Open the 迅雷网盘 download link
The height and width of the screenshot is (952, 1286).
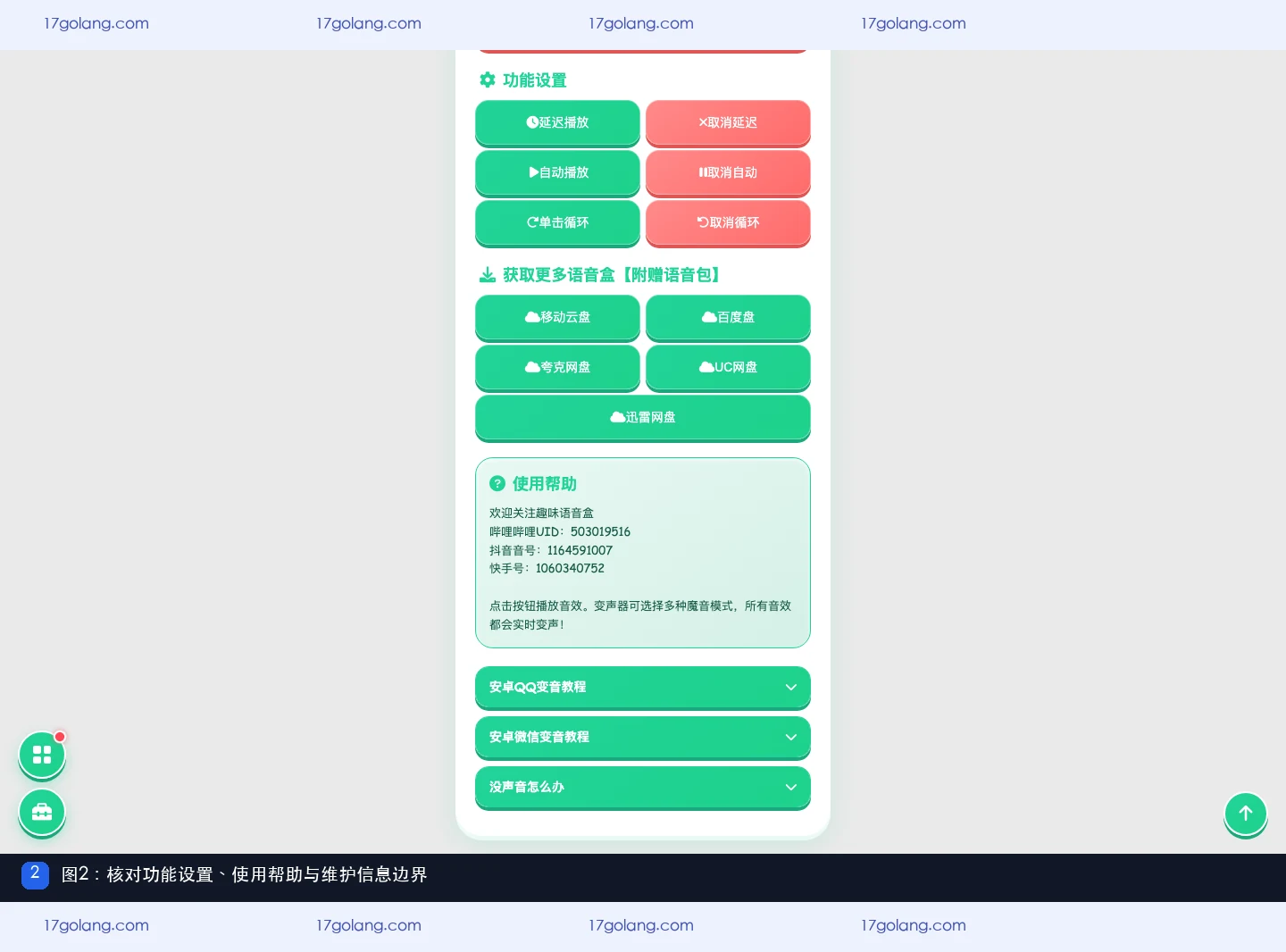coord(643,417)
